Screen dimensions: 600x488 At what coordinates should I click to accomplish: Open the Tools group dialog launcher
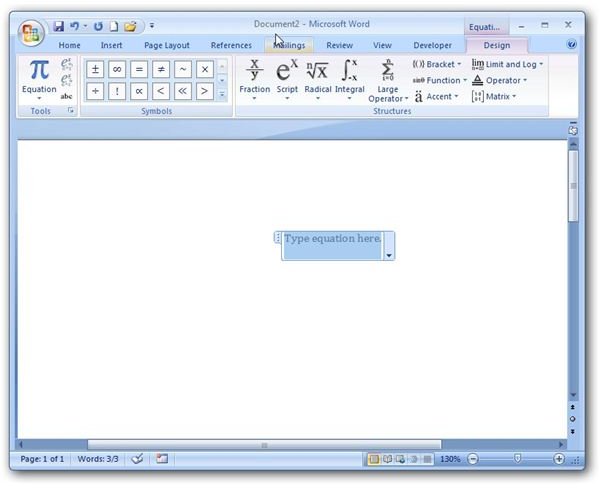pyautogui.click(x=70, y=110)
